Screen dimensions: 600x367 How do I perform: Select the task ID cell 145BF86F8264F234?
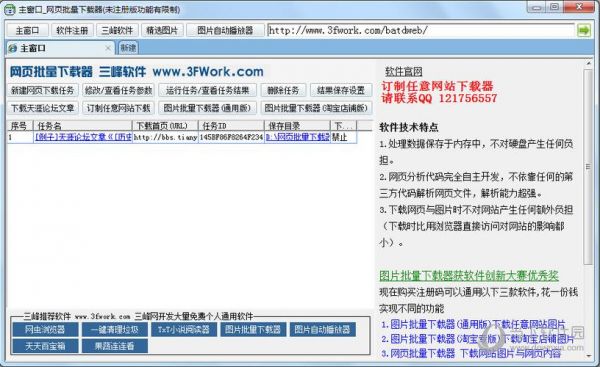pyautogui.click(x=231, y=137)
